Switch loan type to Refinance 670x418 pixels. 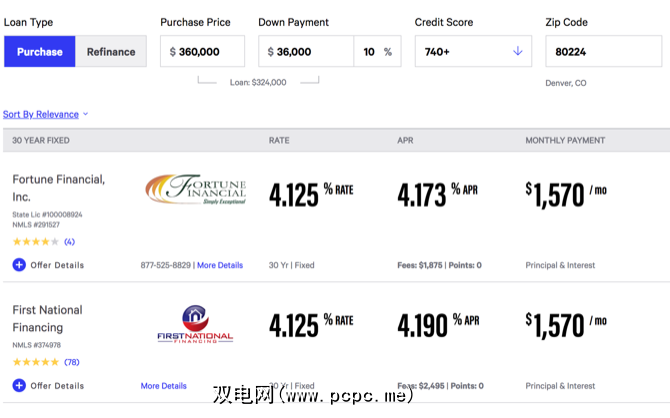tap(111, 51)
